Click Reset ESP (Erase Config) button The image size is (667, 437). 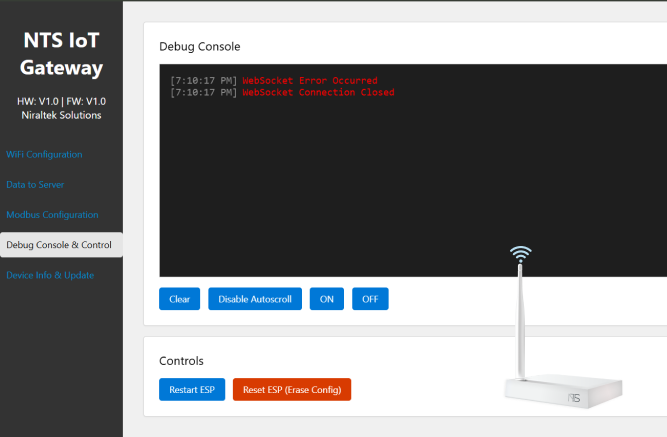[x=292, y=389]
